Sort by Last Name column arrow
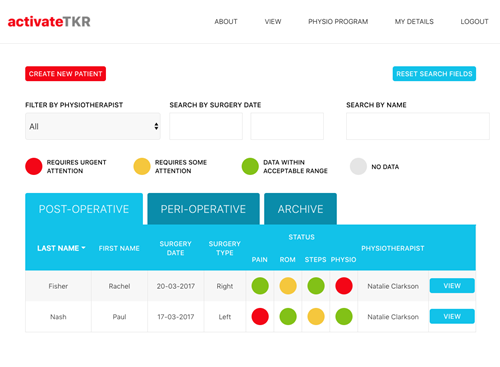This screenshot has height=367, width=500. [x=83, y=248]
